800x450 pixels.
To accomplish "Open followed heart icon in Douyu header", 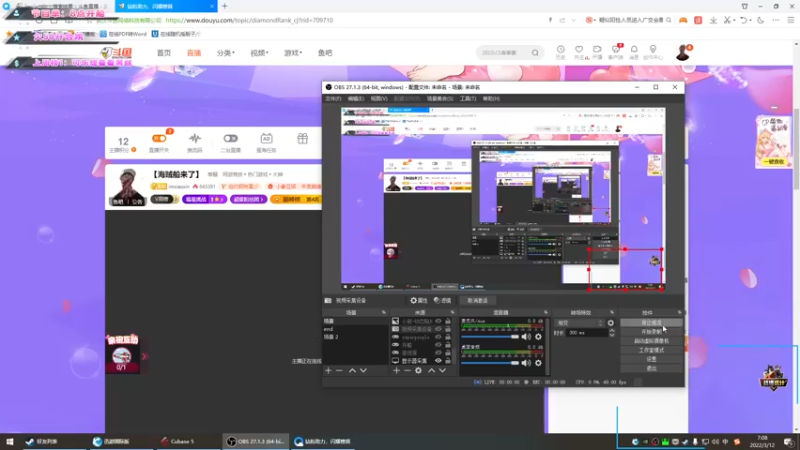I will [x=579, y=49].
